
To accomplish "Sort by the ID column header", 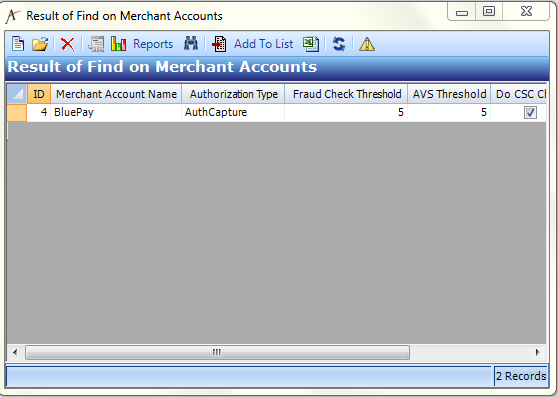I will (x=39, y=94).
